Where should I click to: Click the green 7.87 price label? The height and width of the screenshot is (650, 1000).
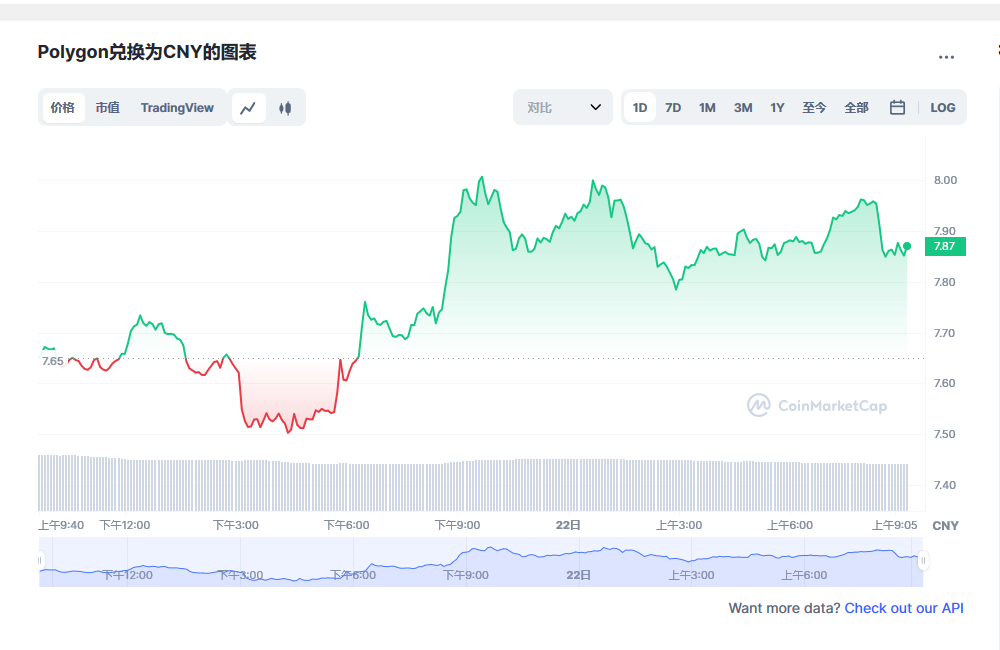coord(943,246)
